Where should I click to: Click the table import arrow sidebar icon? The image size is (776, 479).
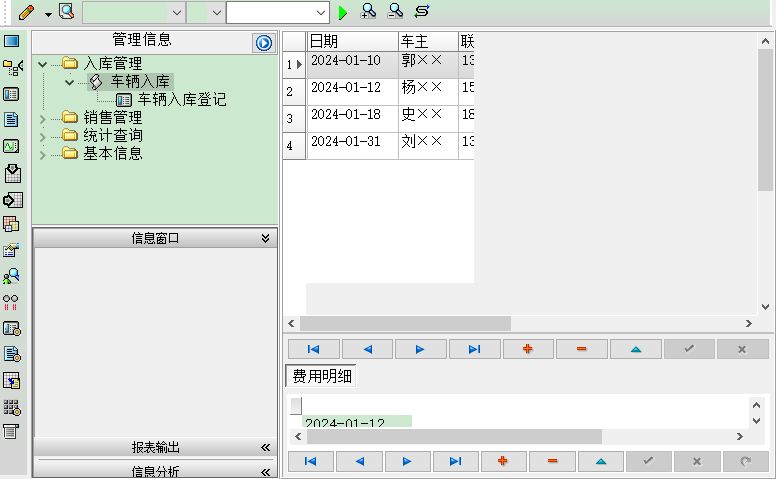pos(11,381)
